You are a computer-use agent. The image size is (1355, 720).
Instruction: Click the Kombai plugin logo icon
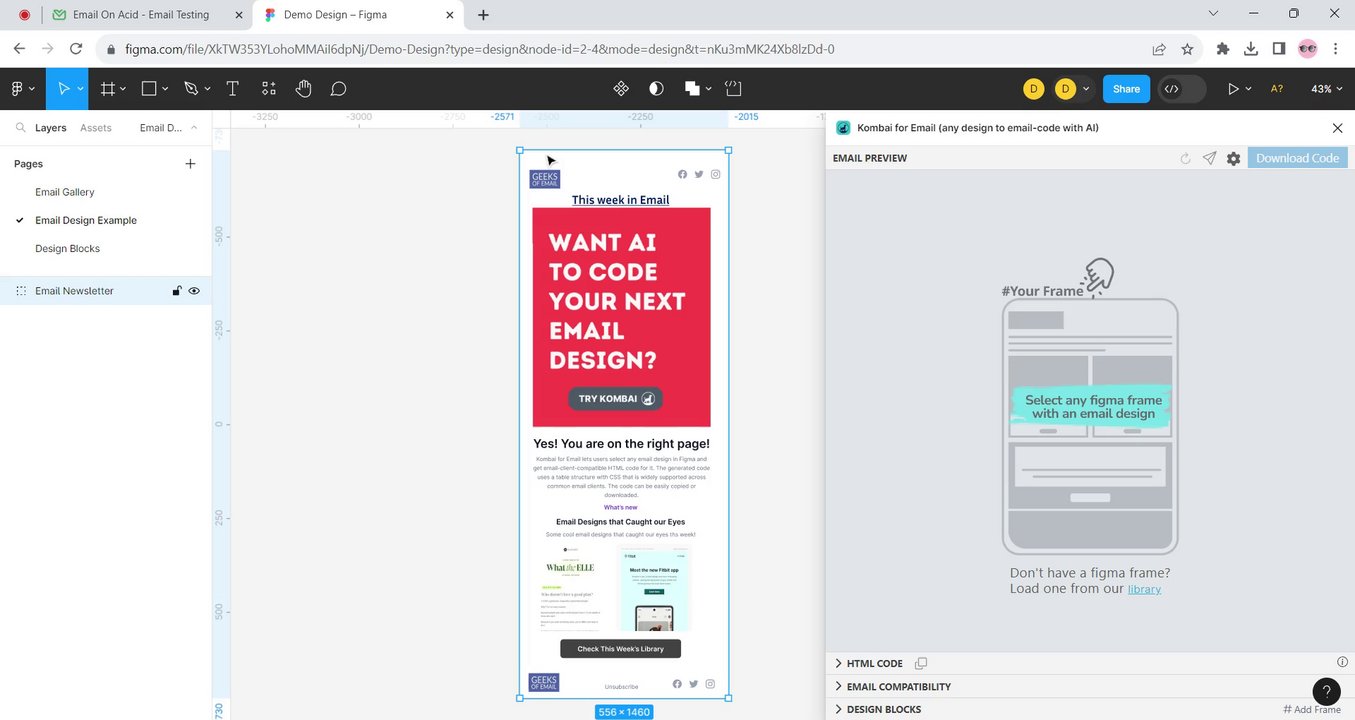click(x=843, y=128)
